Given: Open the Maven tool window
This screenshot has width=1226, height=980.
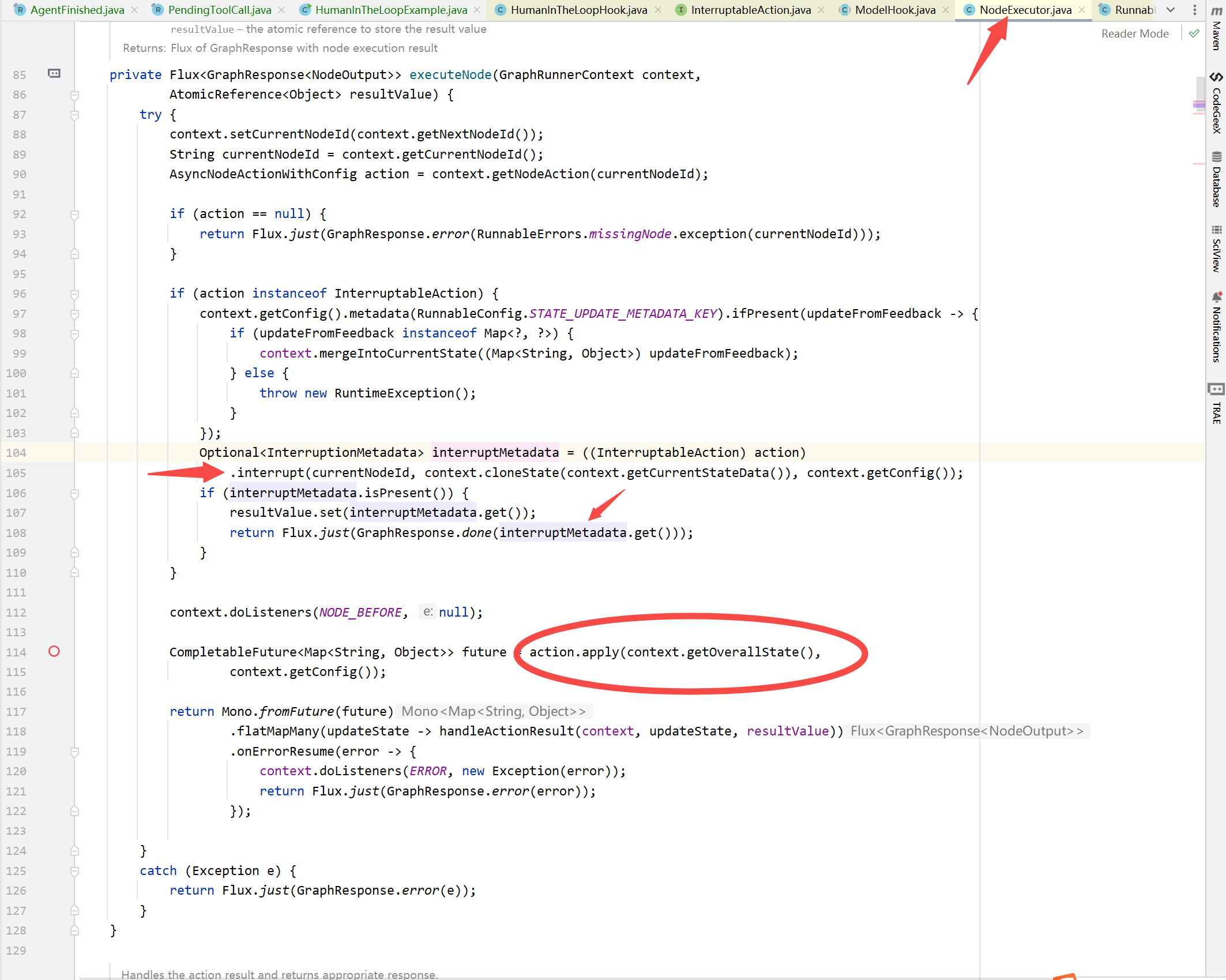Looking at the screenshot, I should tap(1216, 28).
